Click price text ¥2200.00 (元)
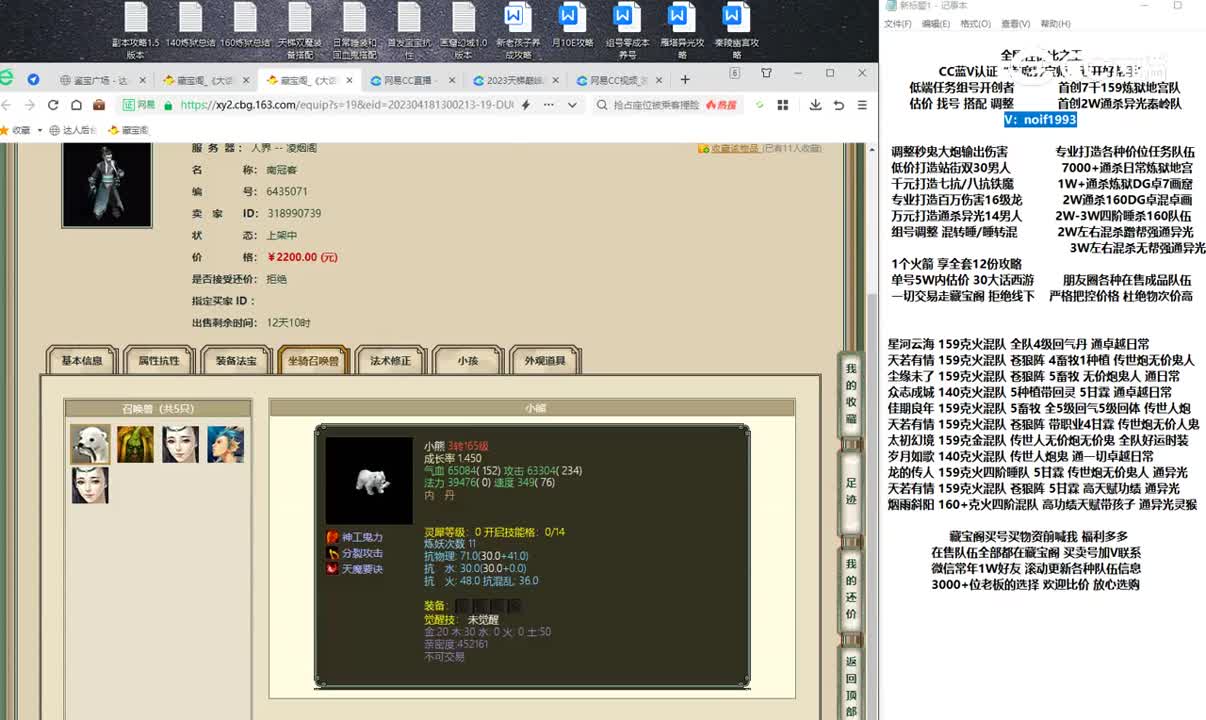Viewport: 1206px width, 720px height. coord(302,257)
